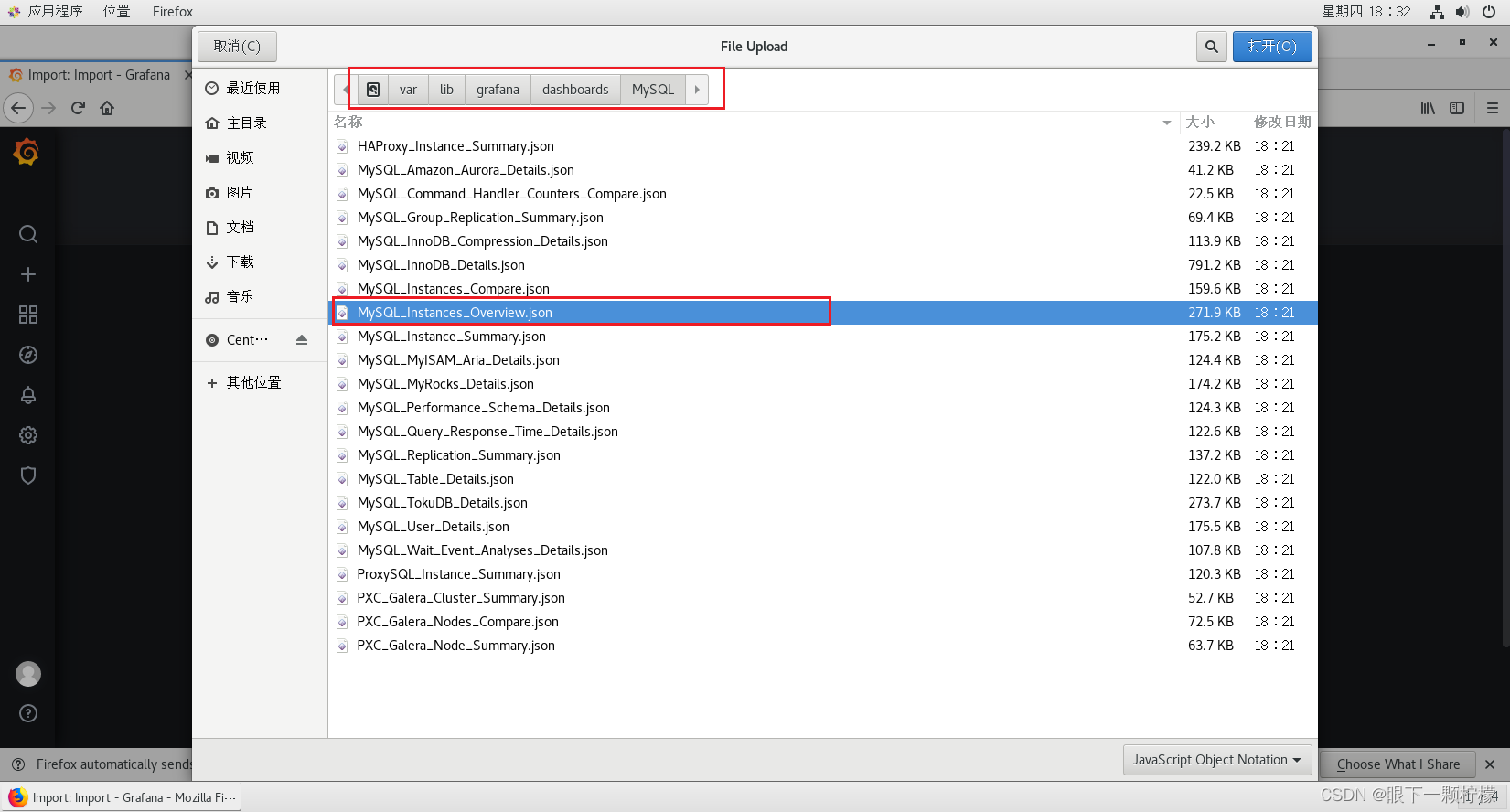
Task: Open the Grafana explore compass icon
Action: pyautogui.click(x=28, y=355)
